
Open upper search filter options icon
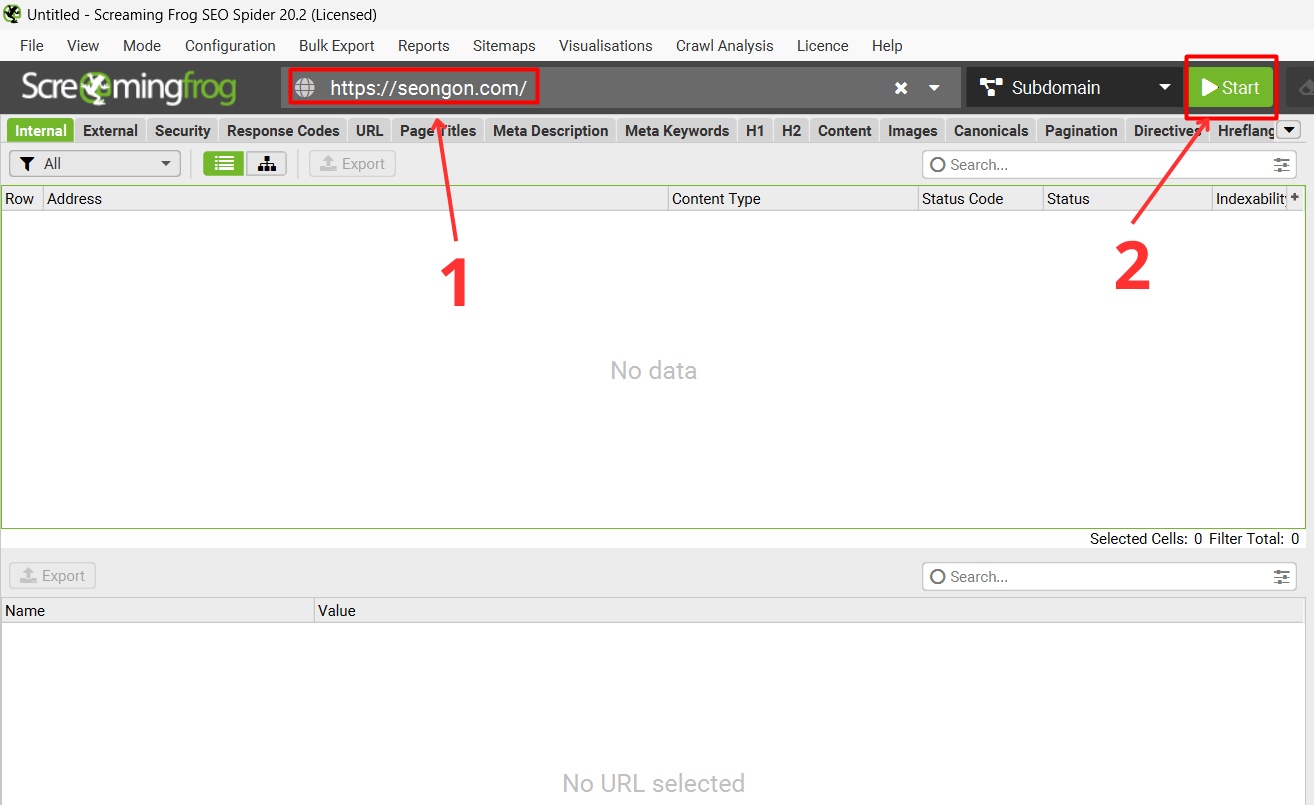[1282, 165]
